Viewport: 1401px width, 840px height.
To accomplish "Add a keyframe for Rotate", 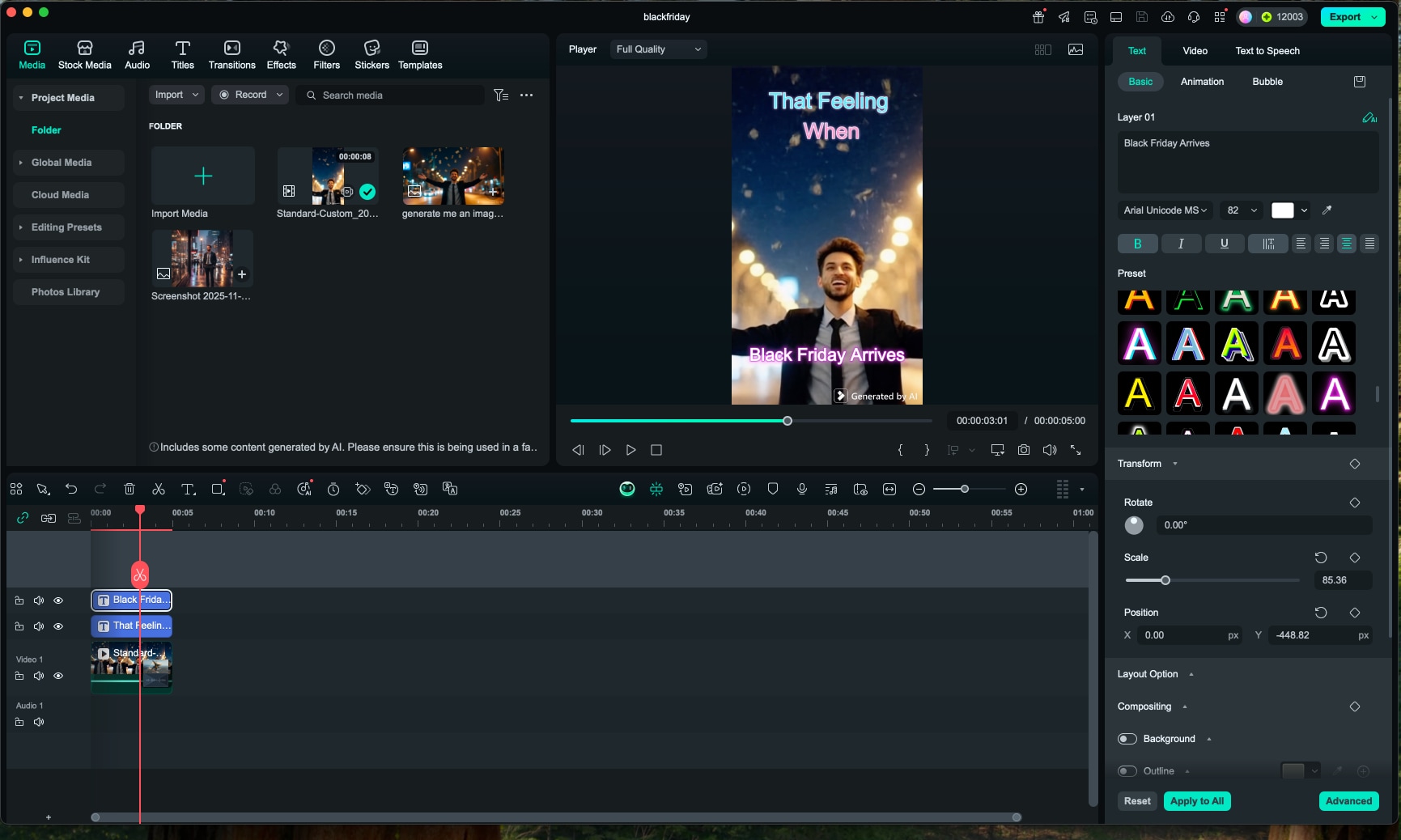I will pyautogui.click(x=1355, y=503).
